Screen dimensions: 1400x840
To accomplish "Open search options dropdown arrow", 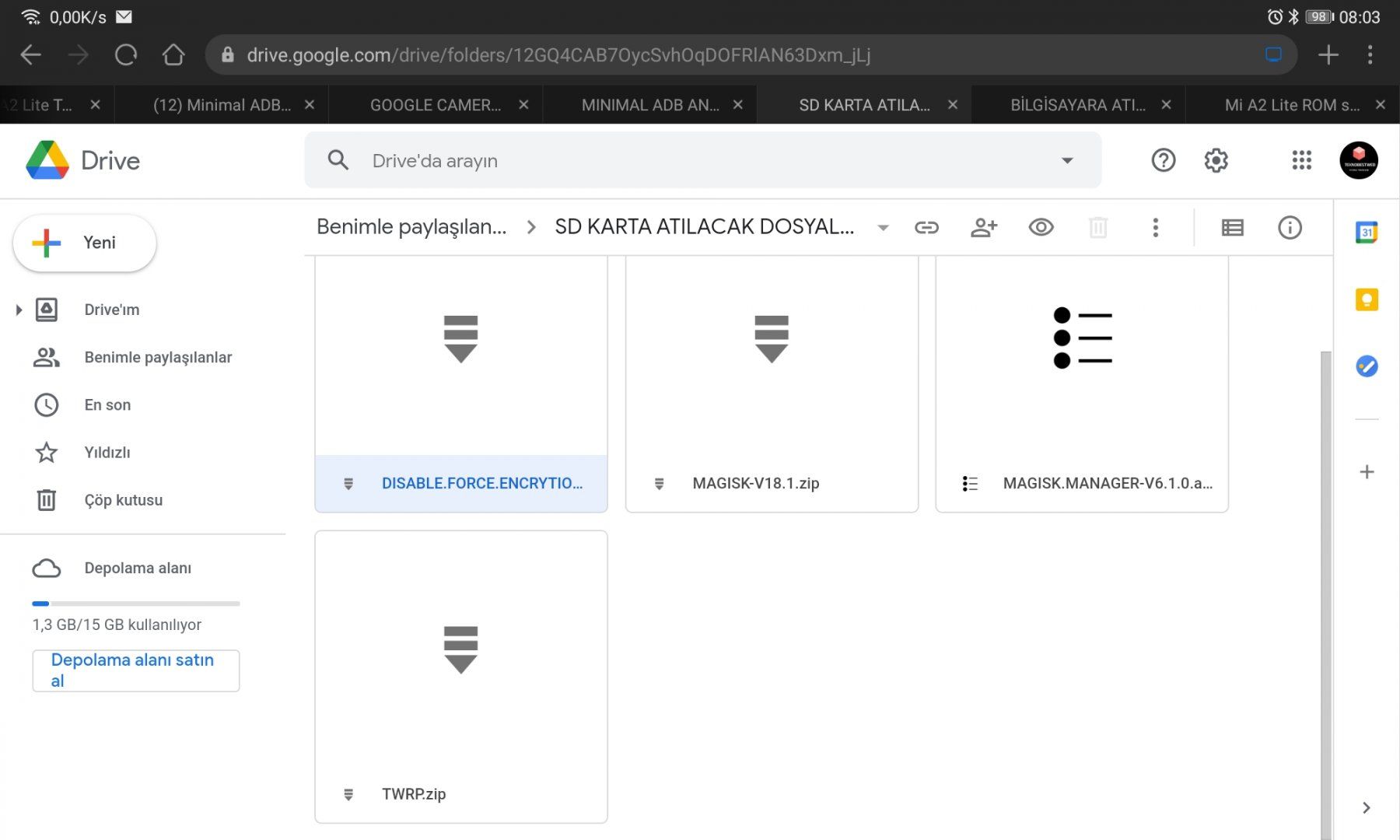I will tap(1067, 160).
